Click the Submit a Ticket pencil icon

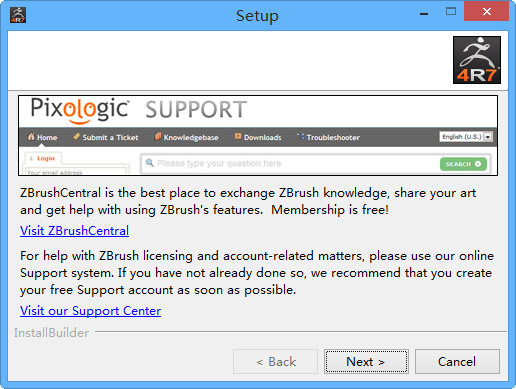76,136
